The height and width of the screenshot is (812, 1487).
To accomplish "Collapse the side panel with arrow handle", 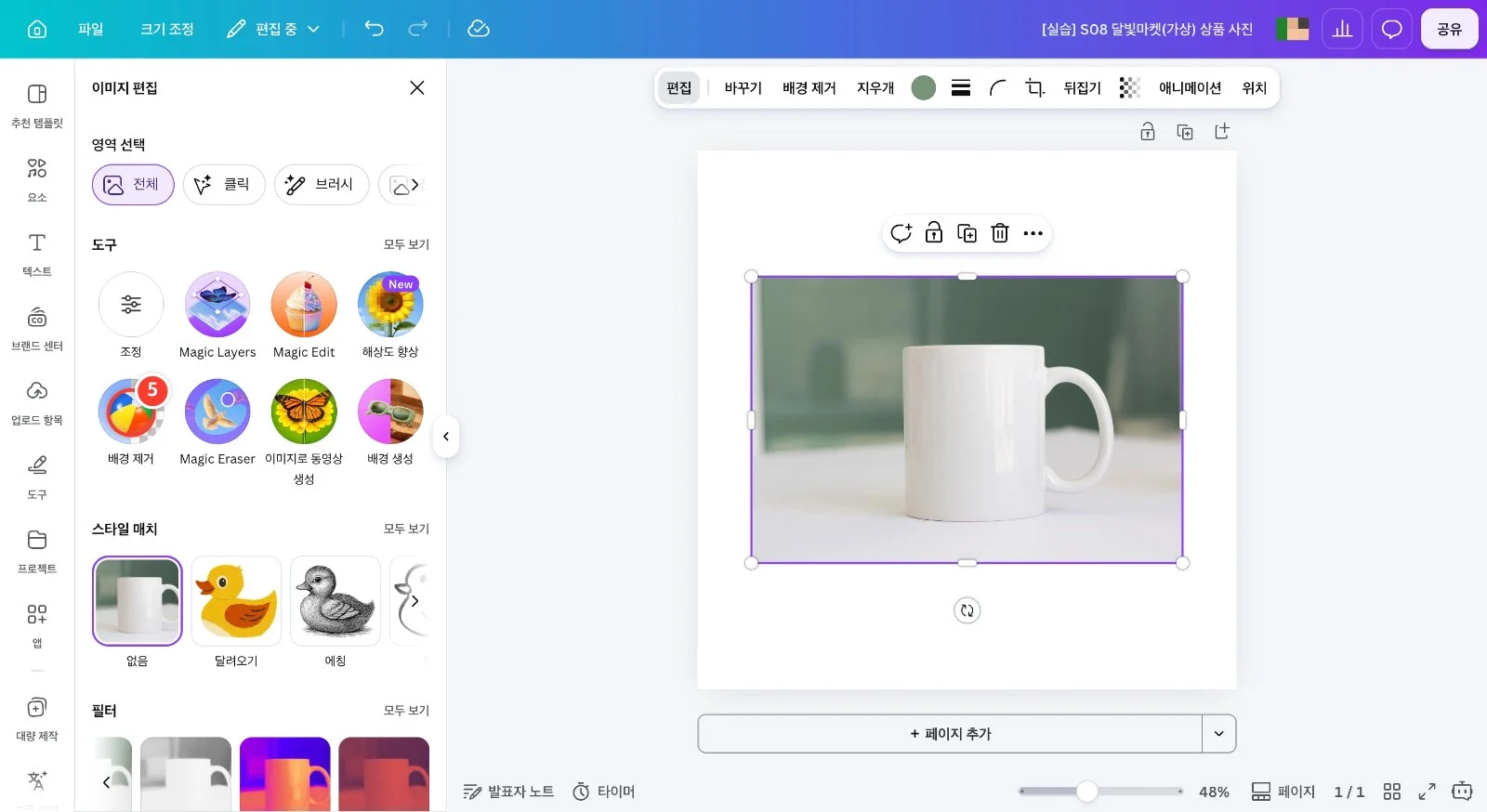I will pyautogui.click(x=446, y=436).
